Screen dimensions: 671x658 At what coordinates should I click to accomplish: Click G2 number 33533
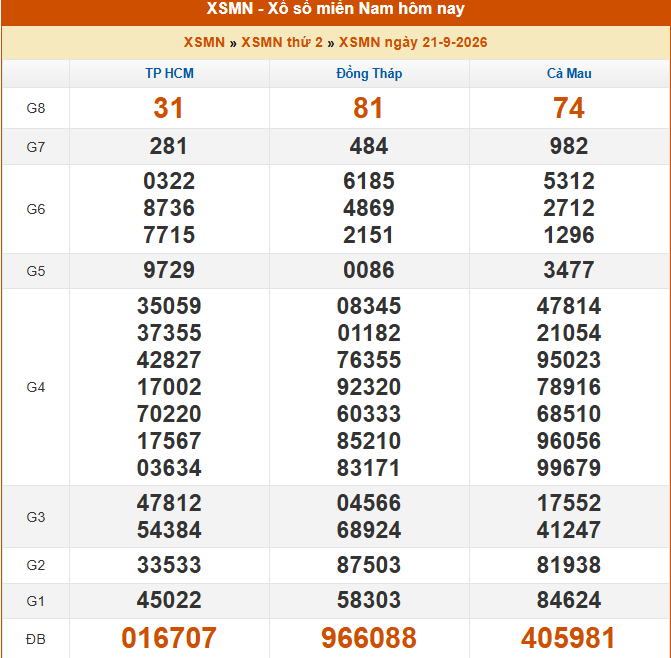(169, 565)
